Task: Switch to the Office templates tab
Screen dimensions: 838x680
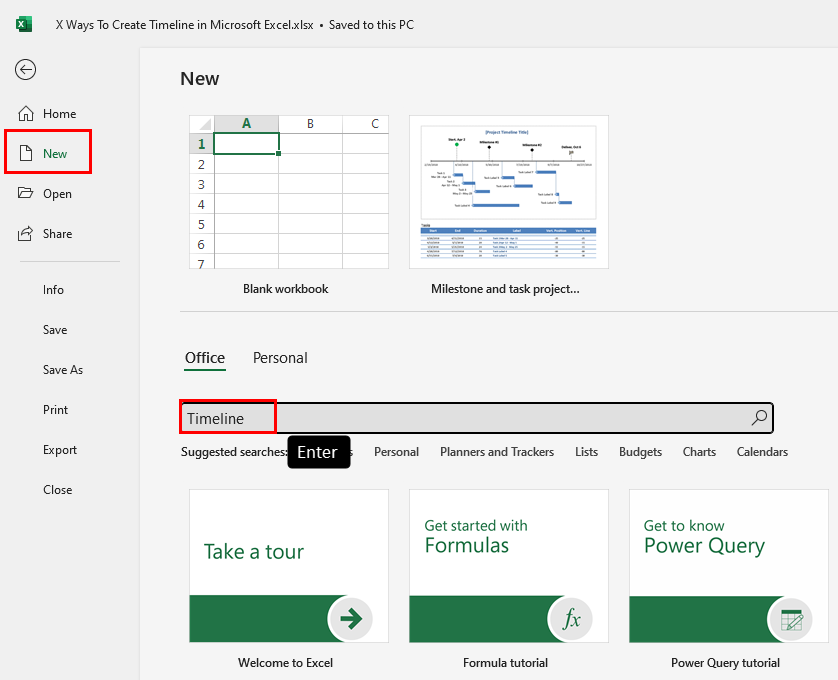Action: point(205,358)
